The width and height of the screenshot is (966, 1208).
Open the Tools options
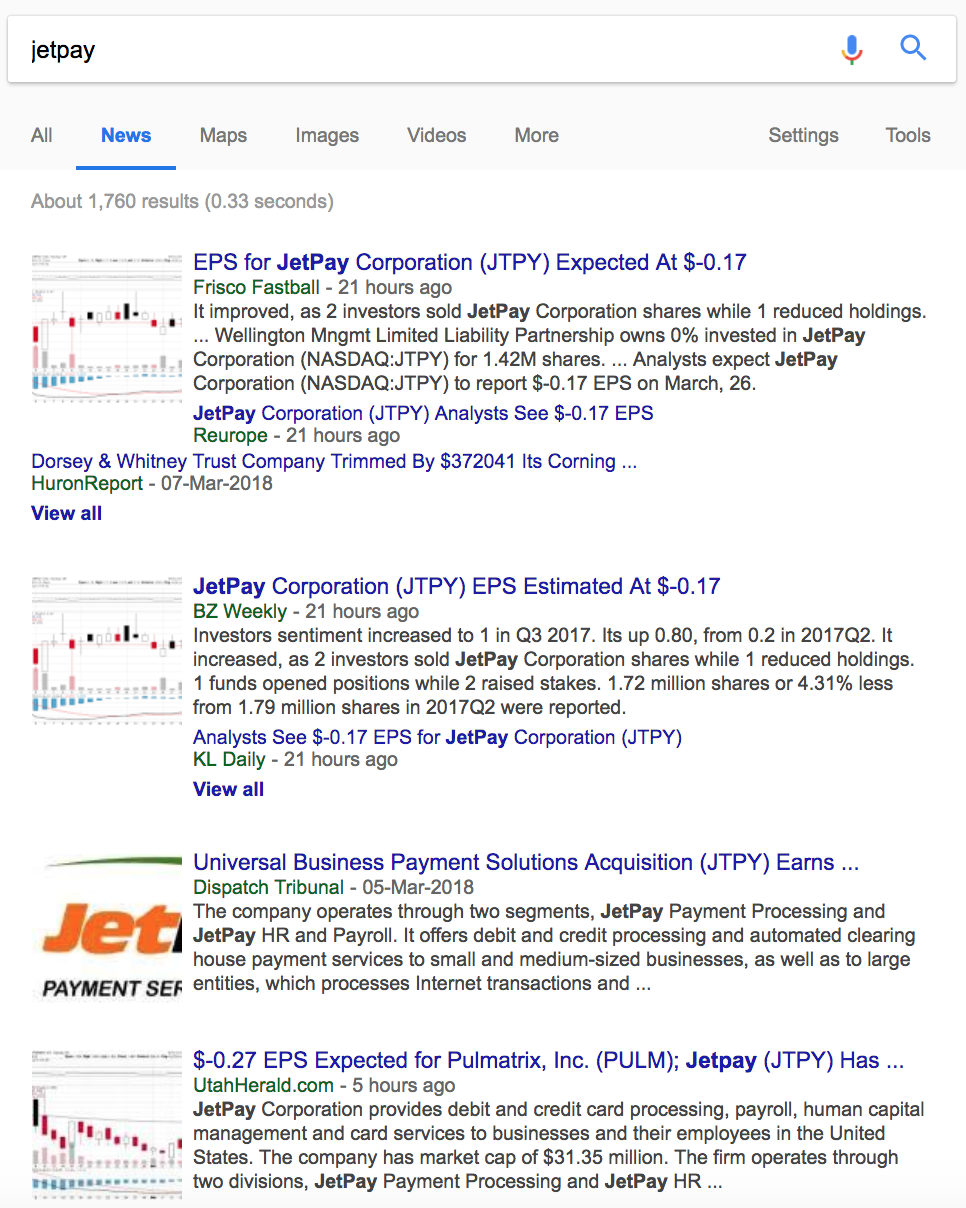pyautogui.click(x=907, y=135)
